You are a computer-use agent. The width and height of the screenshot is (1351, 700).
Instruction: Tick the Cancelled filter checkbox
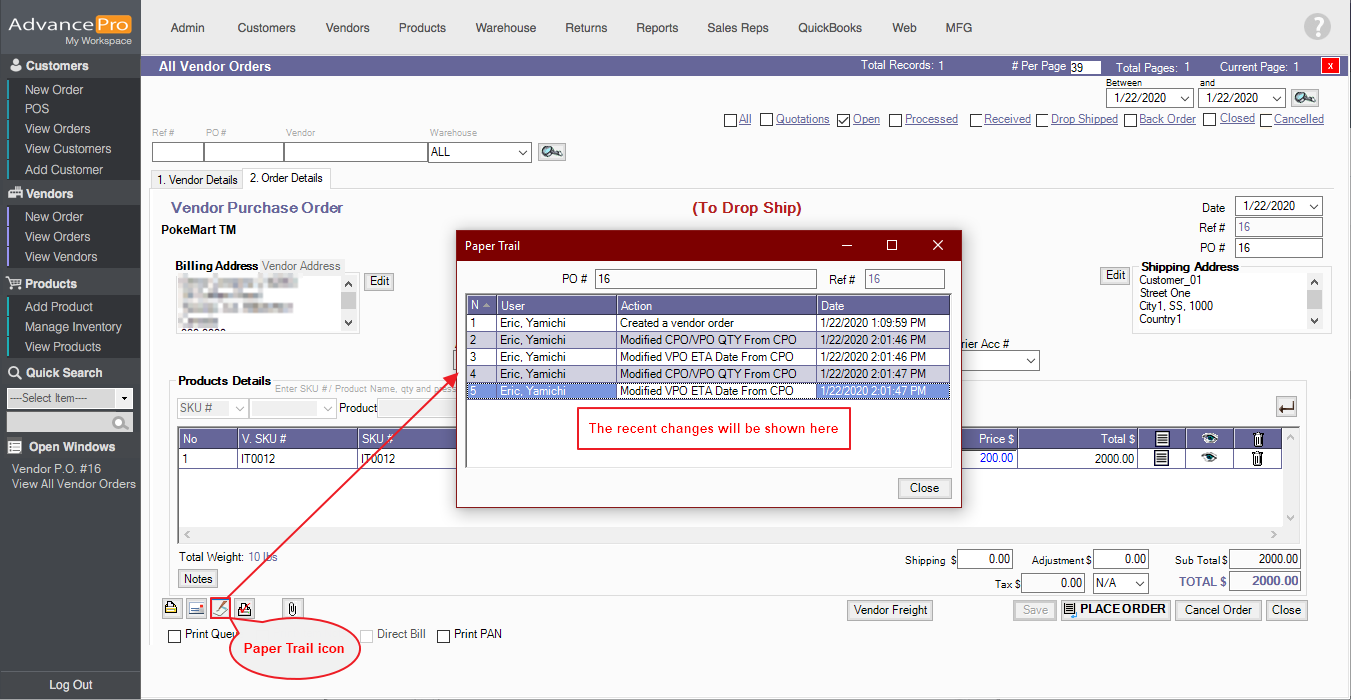click(1266, 120)
